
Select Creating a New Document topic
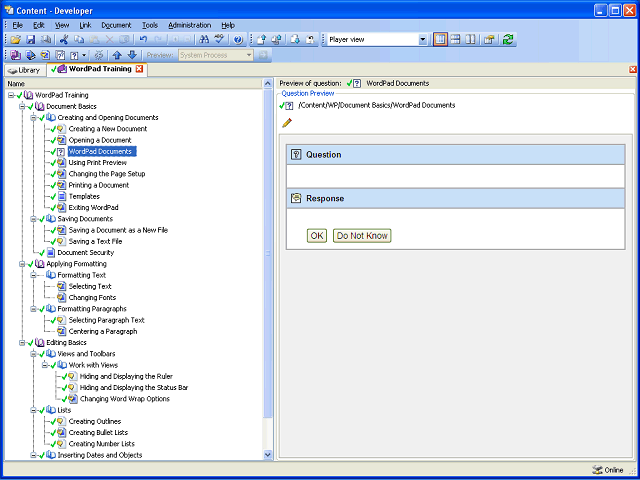coord(108,129)
